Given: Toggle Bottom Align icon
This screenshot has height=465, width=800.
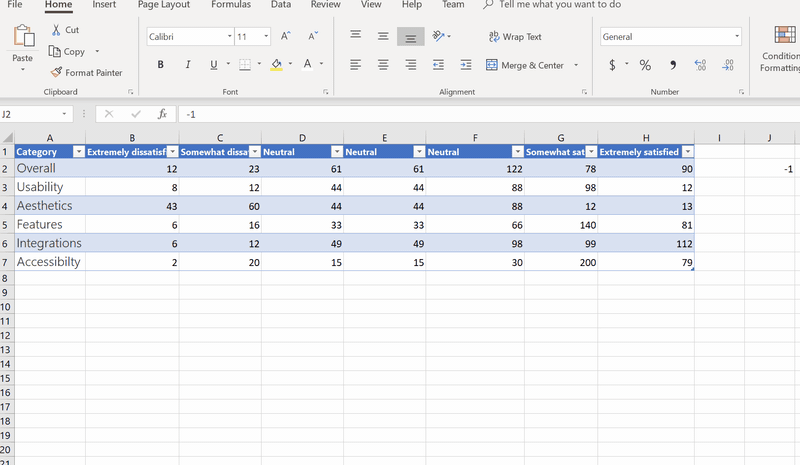Looking at the screenshot, I should coord(411,37).
